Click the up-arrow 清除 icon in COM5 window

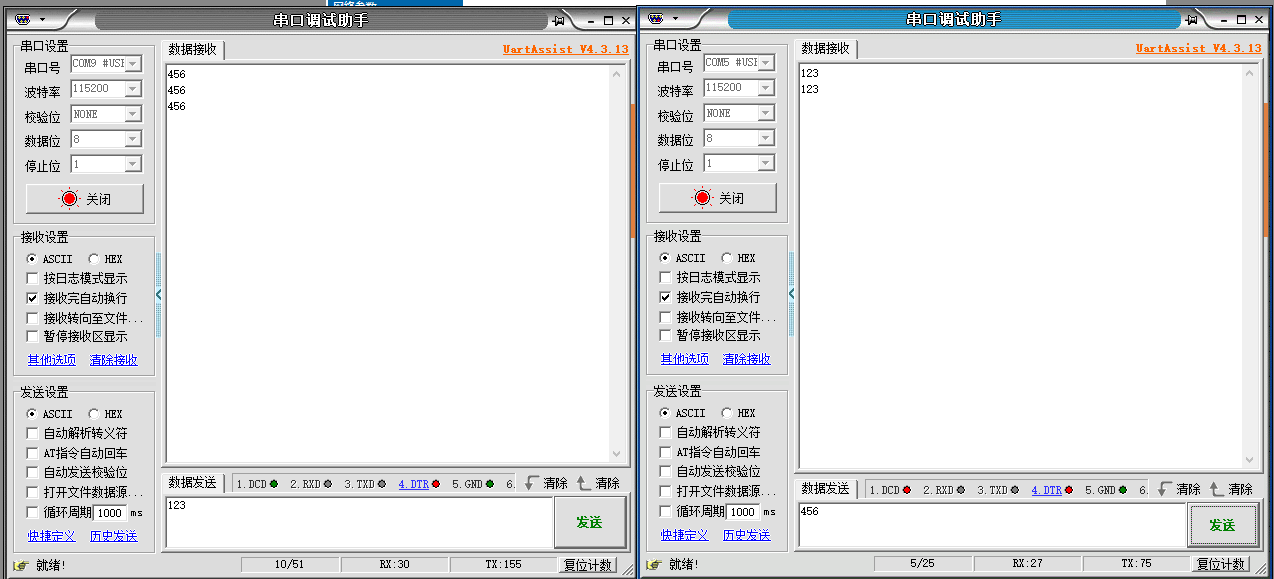1216,489
